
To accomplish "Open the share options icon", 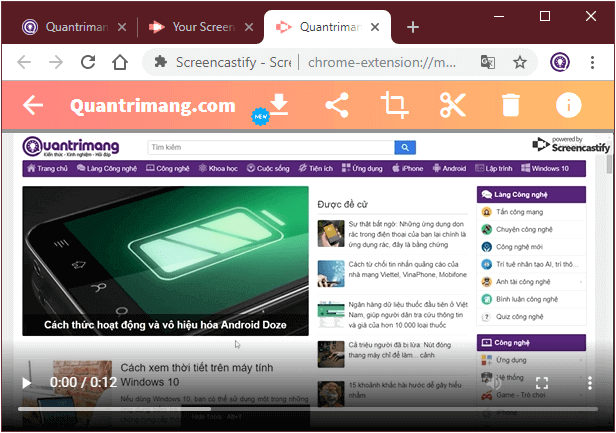I will 337,105.
